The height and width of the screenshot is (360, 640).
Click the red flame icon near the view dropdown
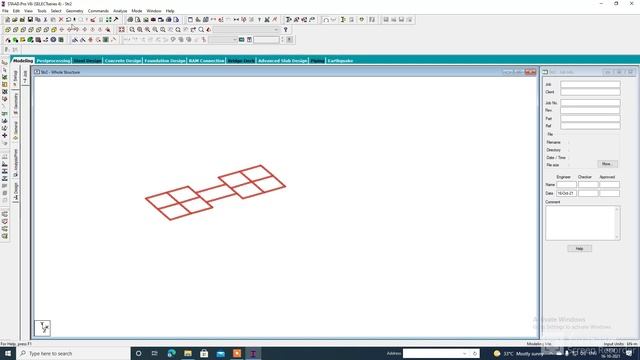[x=209, y=30]
